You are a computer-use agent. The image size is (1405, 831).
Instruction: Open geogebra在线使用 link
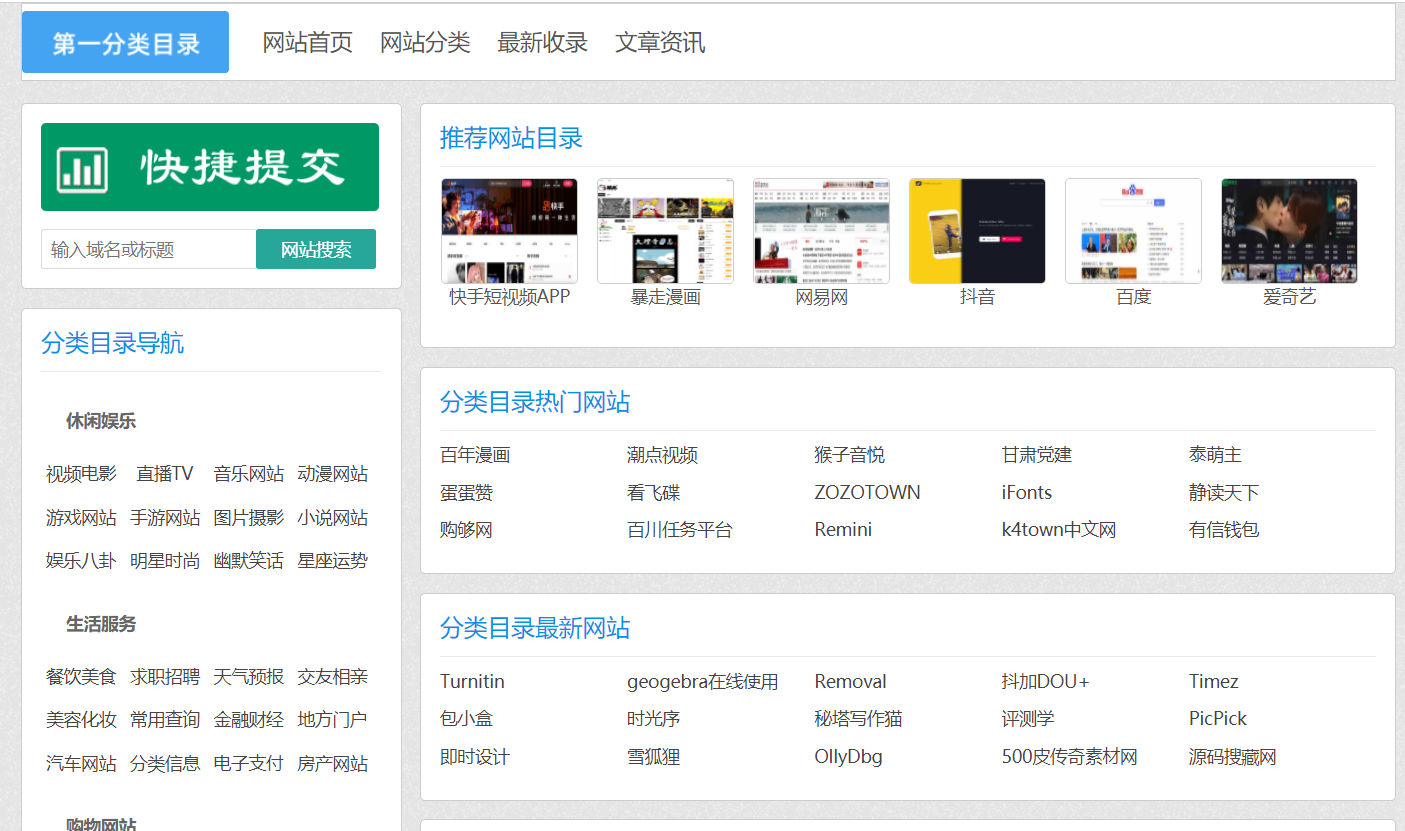pos(703,682)
